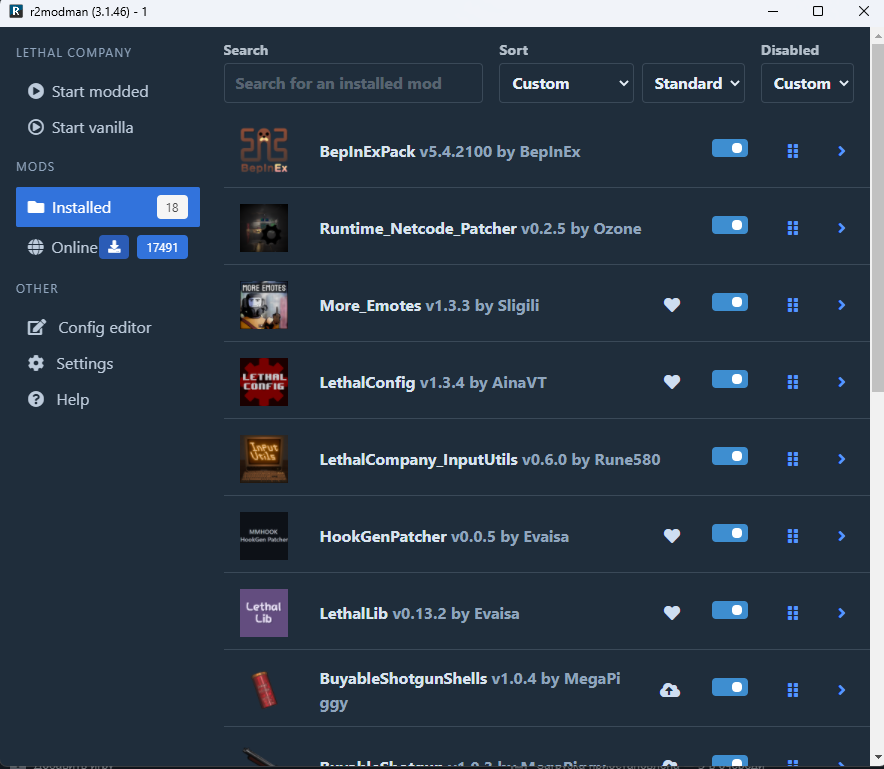884x769 pixels.
Task: Open the Disabled position Custom dropdown
Action: pos(807,83)
